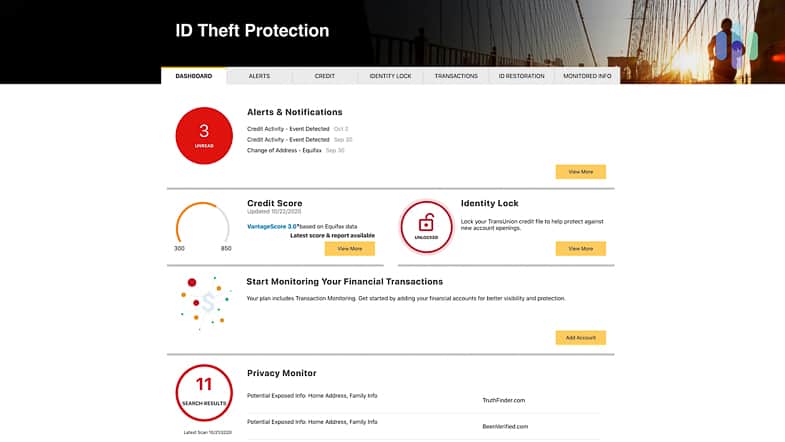Click the credit score gauge dial
This screenshot has width=785, height=442.
[x=203, y=227]
